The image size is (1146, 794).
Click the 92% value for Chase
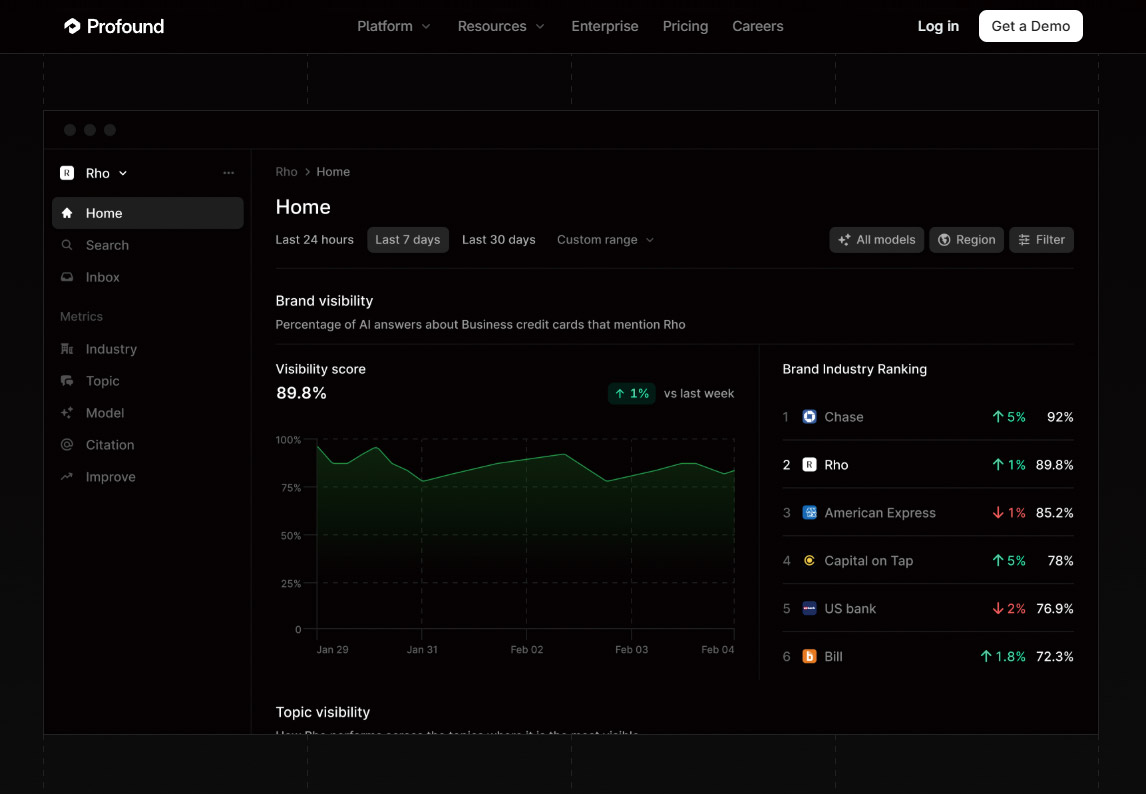click(1060, 417)
